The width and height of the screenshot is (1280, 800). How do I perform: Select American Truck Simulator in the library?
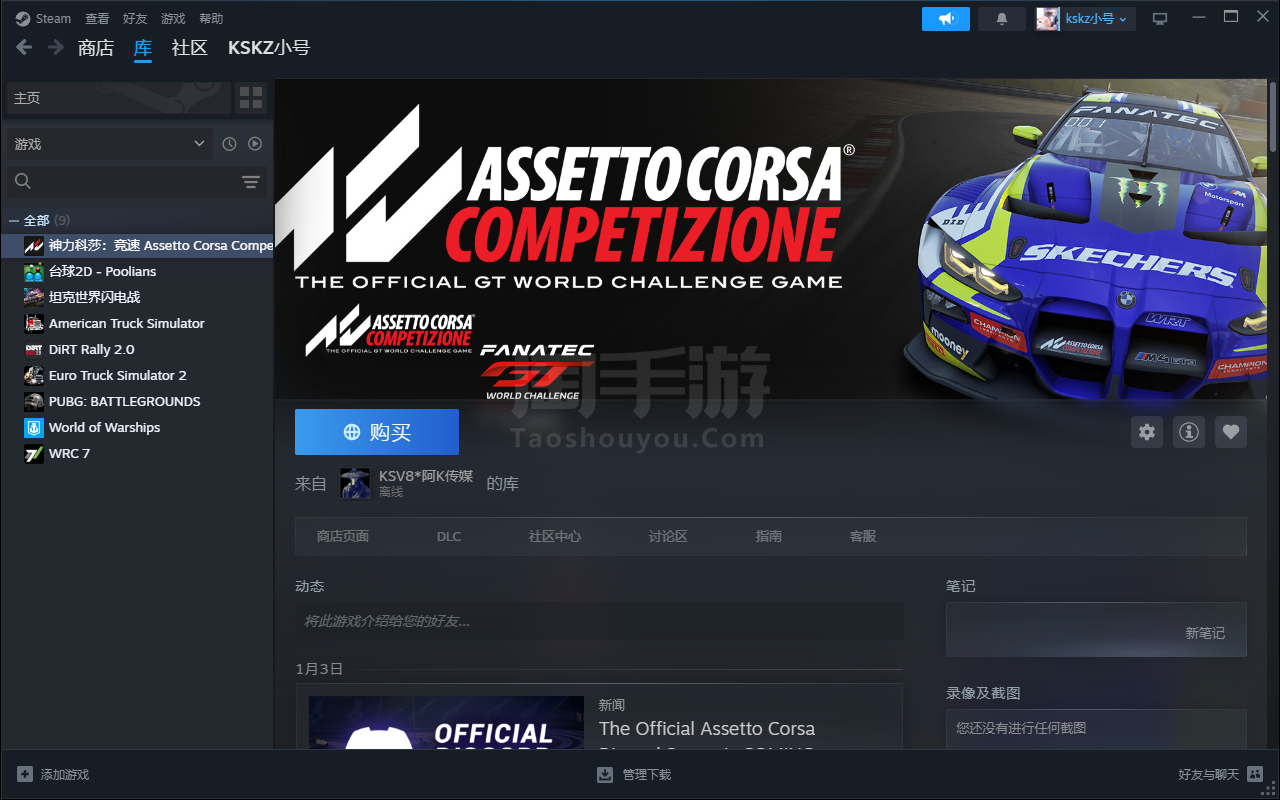[x=137, y=323]
